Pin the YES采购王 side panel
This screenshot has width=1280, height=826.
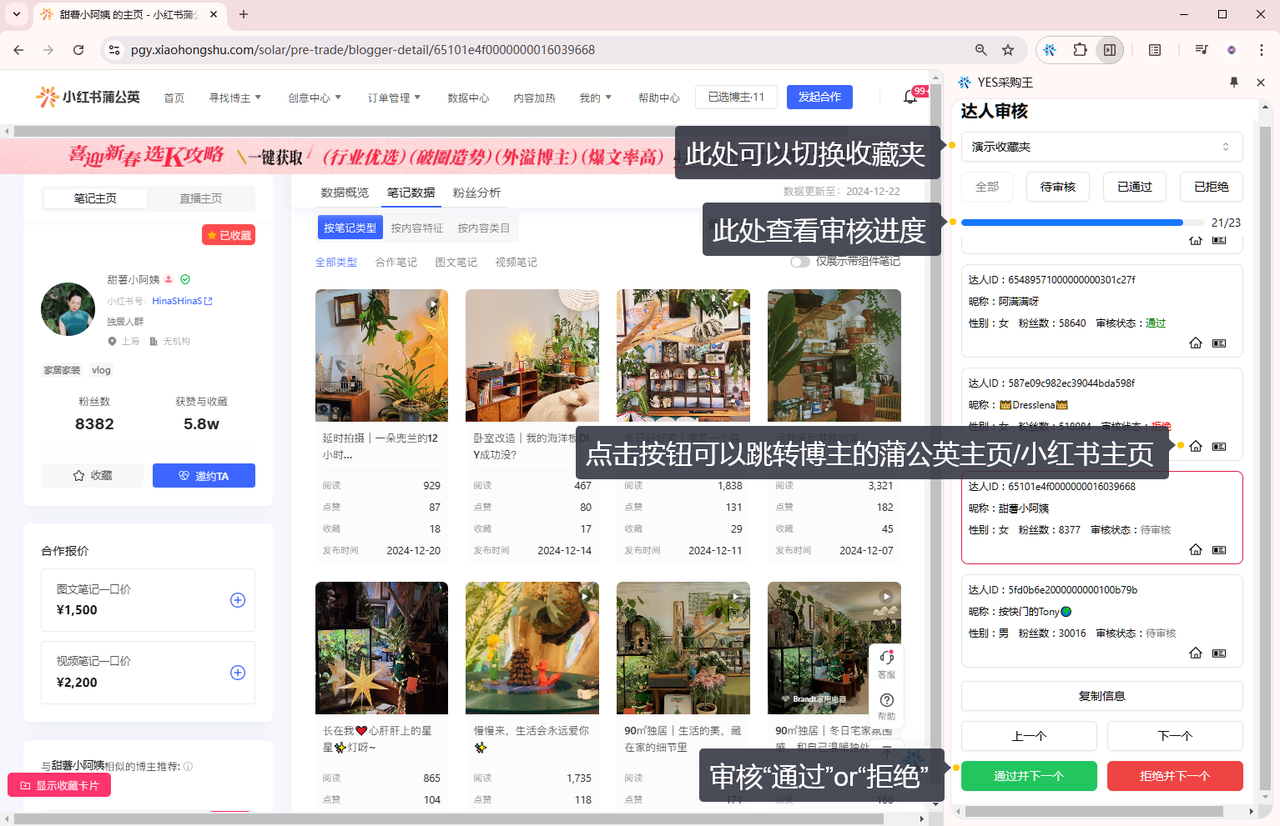[x=1233, y=82]
